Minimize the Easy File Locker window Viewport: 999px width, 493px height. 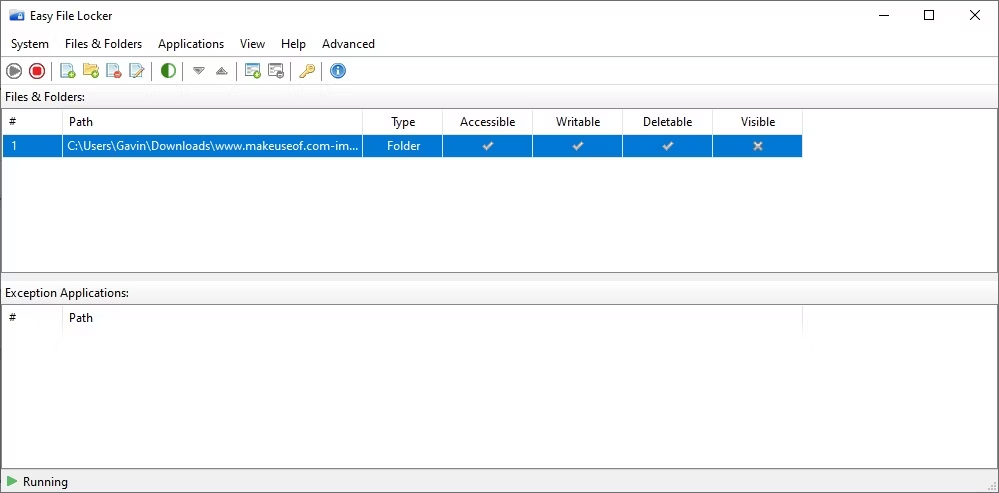(883, 15)
